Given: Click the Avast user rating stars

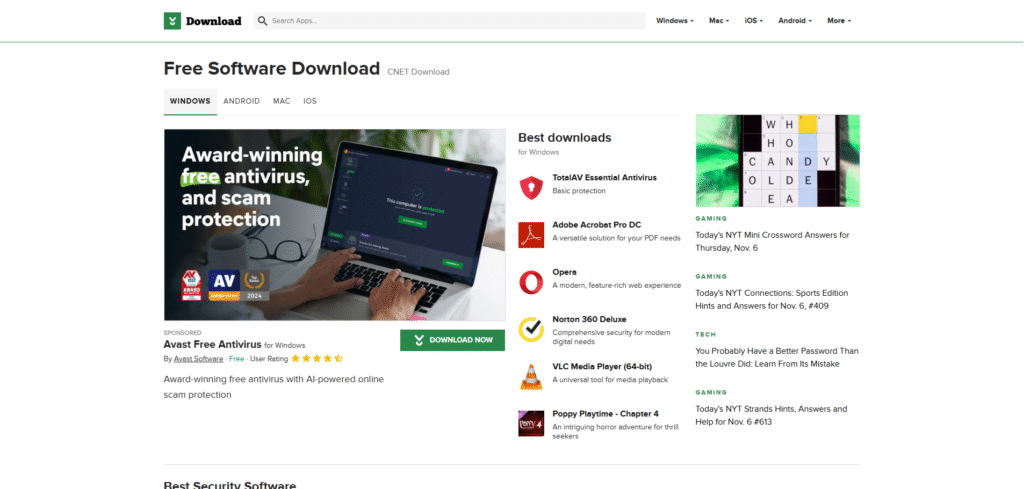Looking at the screenshot, I should [x=317, y=358].
